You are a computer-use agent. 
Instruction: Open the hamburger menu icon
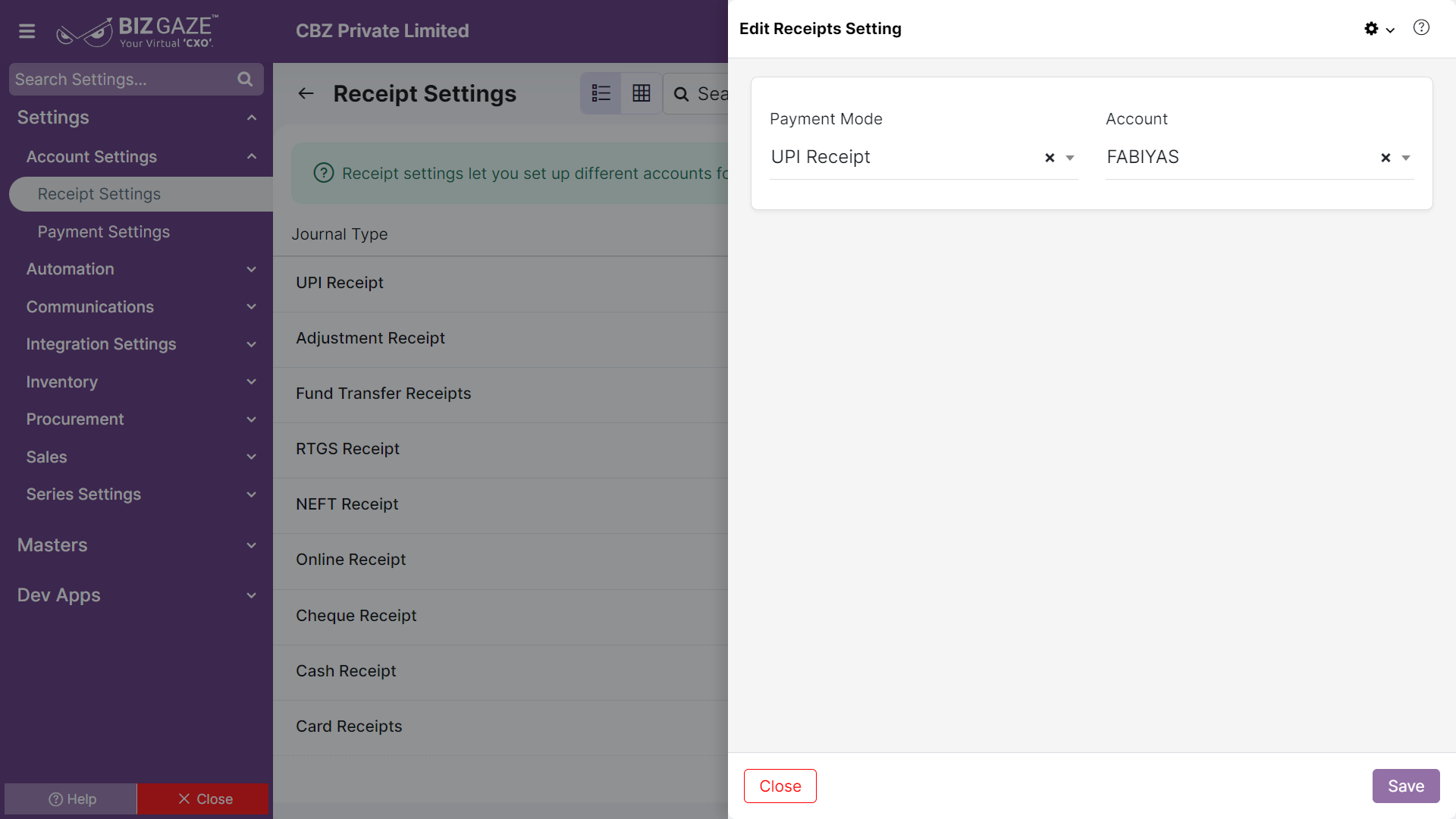[x=27, y=31]
